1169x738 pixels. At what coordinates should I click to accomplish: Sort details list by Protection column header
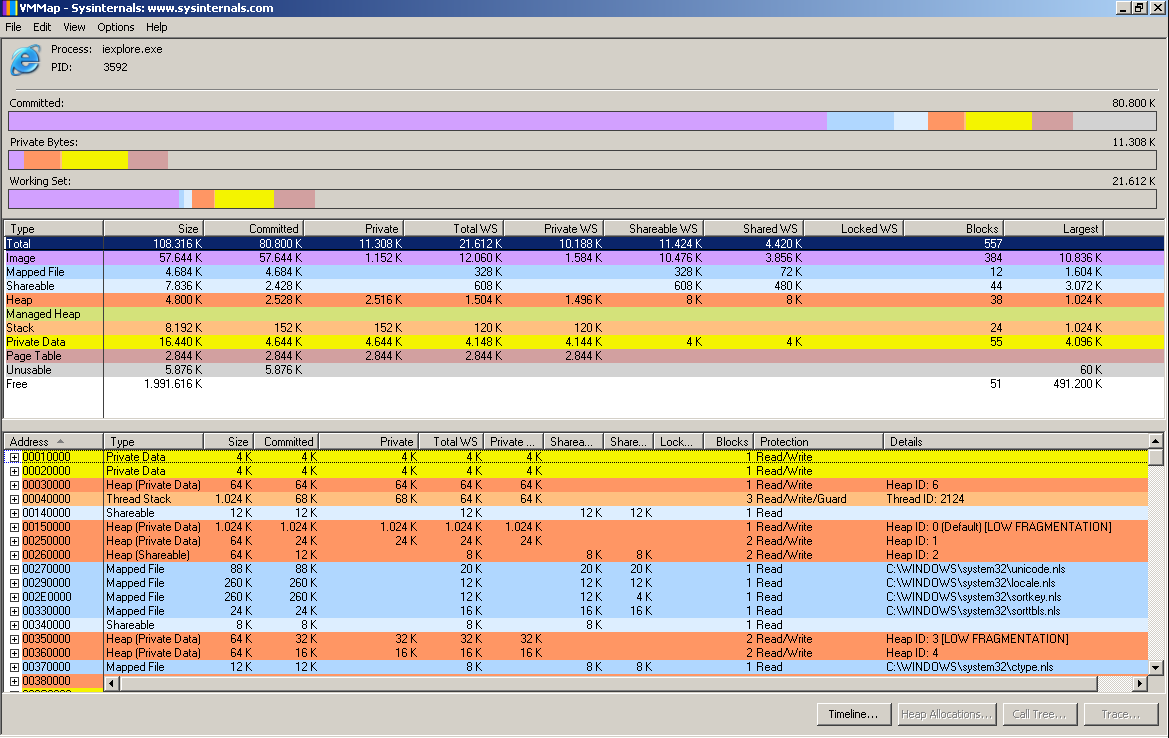point(818,441)
